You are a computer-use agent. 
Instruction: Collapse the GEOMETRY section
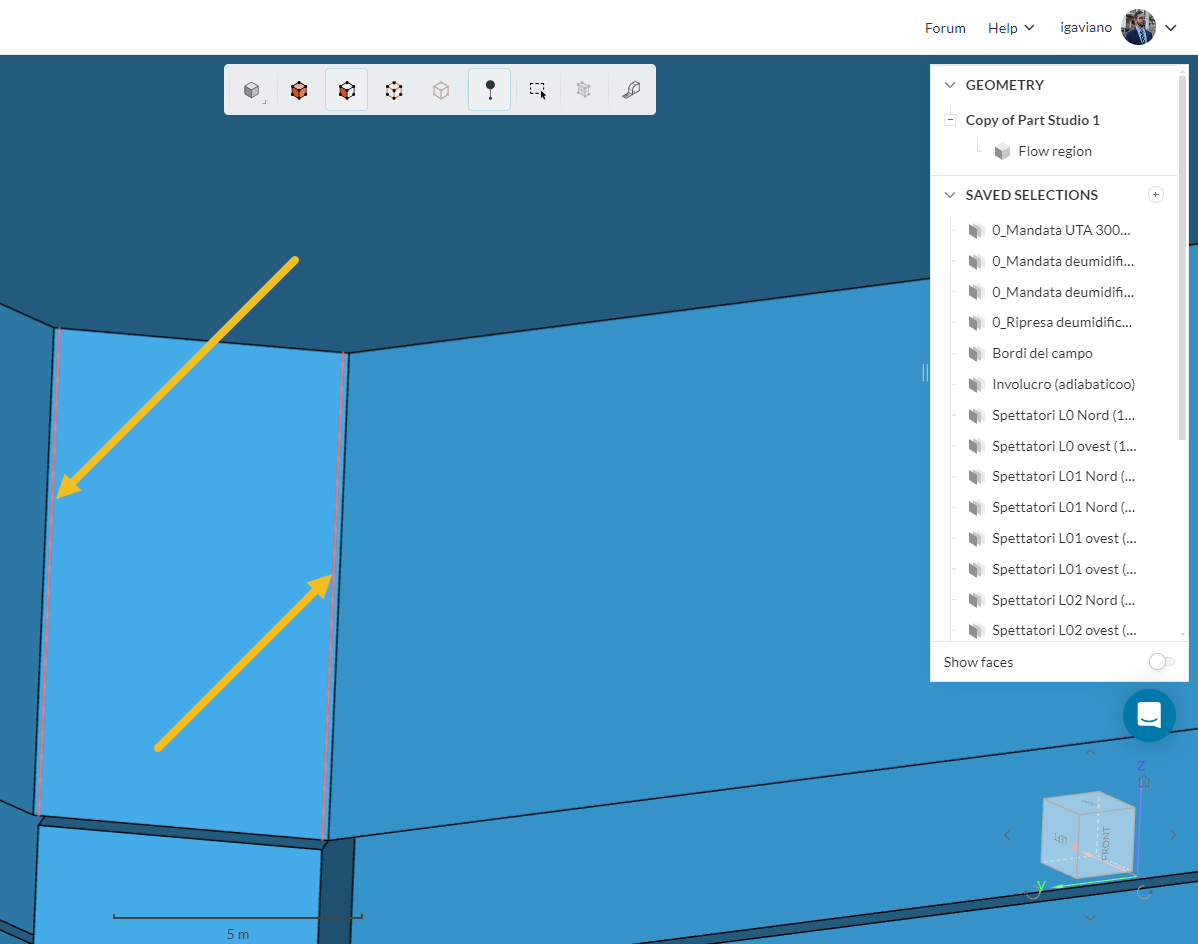950,85
